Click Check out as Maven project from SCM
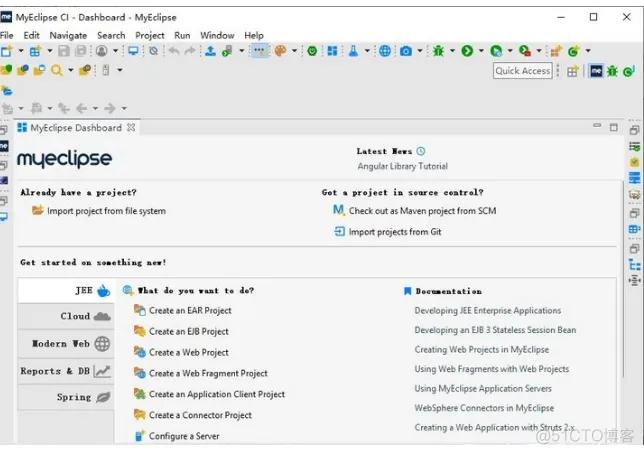This screenshot has width=644, height=454. tap(422, 211)
